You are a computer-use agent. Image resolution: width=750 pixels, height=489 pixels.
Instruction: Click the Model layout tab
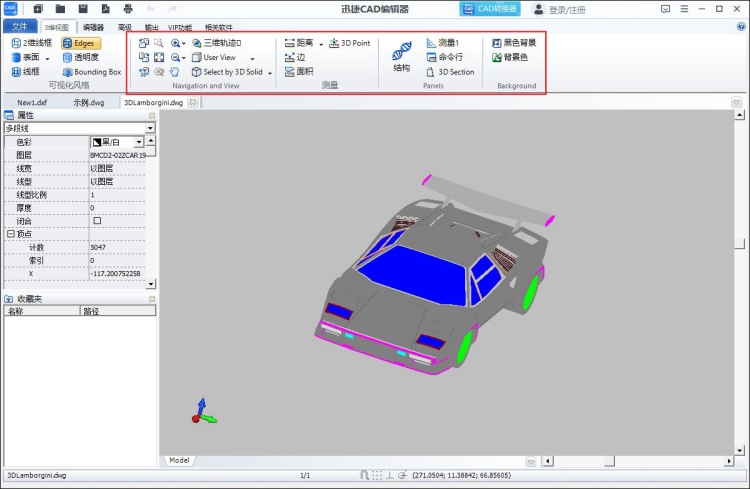point(179,460)
